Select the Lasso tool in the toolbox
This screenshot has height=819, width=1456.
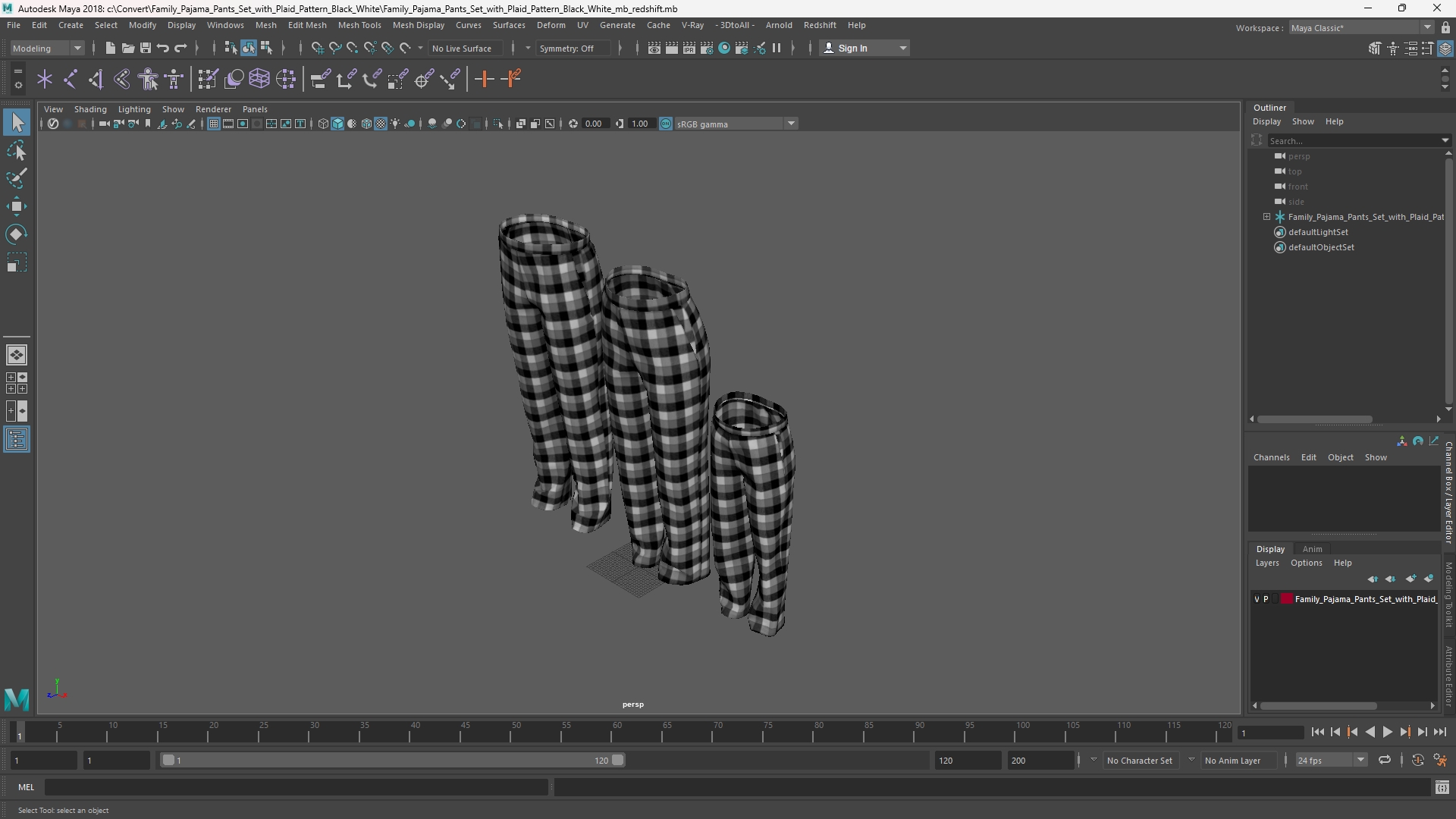point(17,151)
